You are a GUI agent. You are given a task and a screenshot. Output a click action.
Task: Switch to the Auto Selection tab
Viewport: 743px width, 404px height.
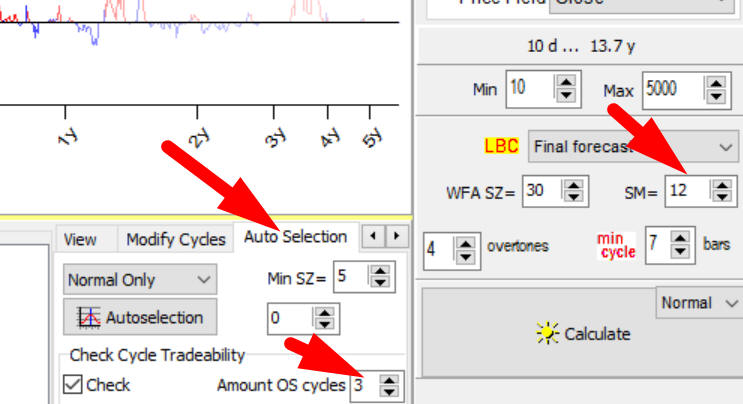click(x=295, y=237)
